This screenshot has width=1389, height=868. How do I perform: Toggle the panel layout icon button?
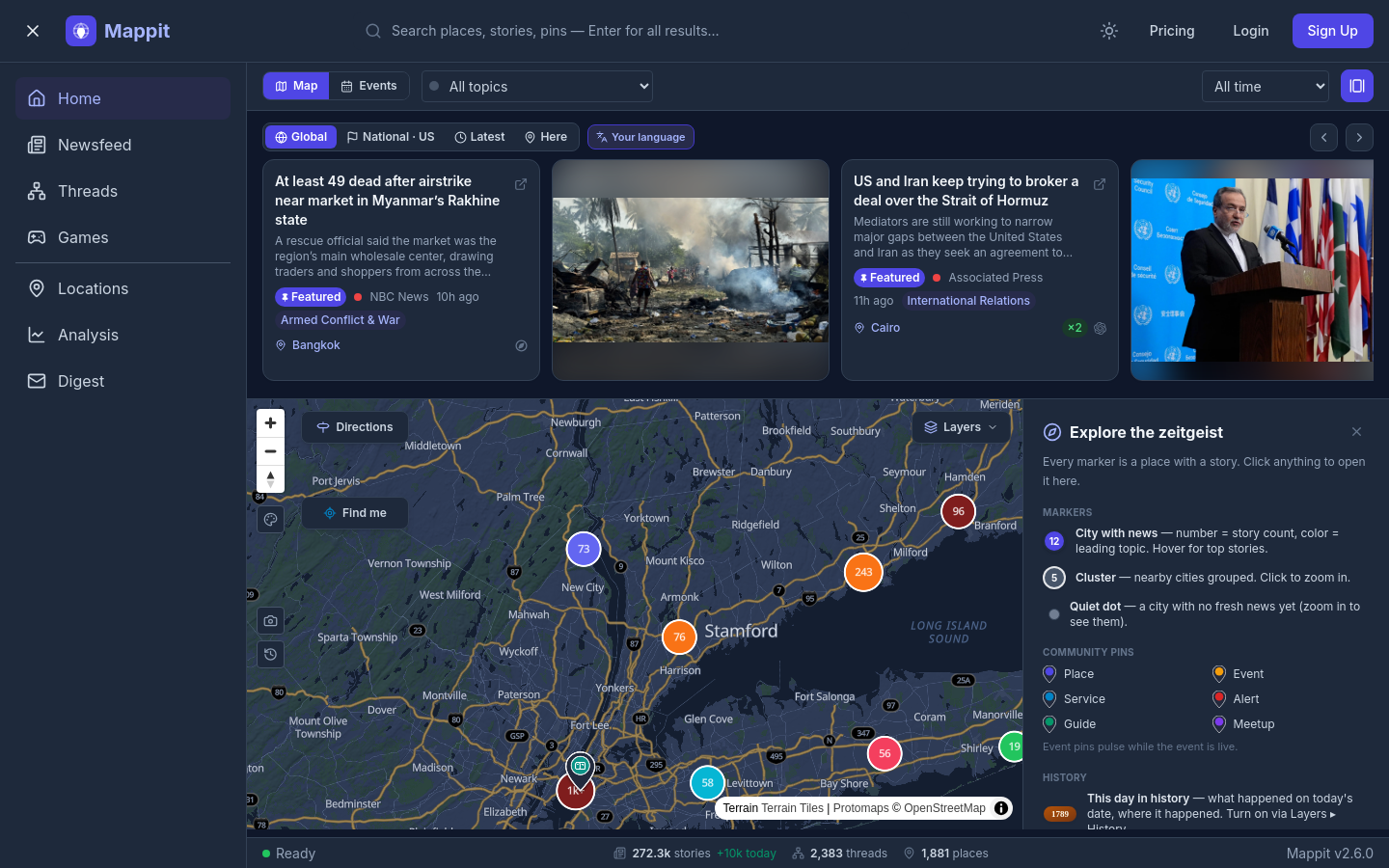(x=1357, y=86)
